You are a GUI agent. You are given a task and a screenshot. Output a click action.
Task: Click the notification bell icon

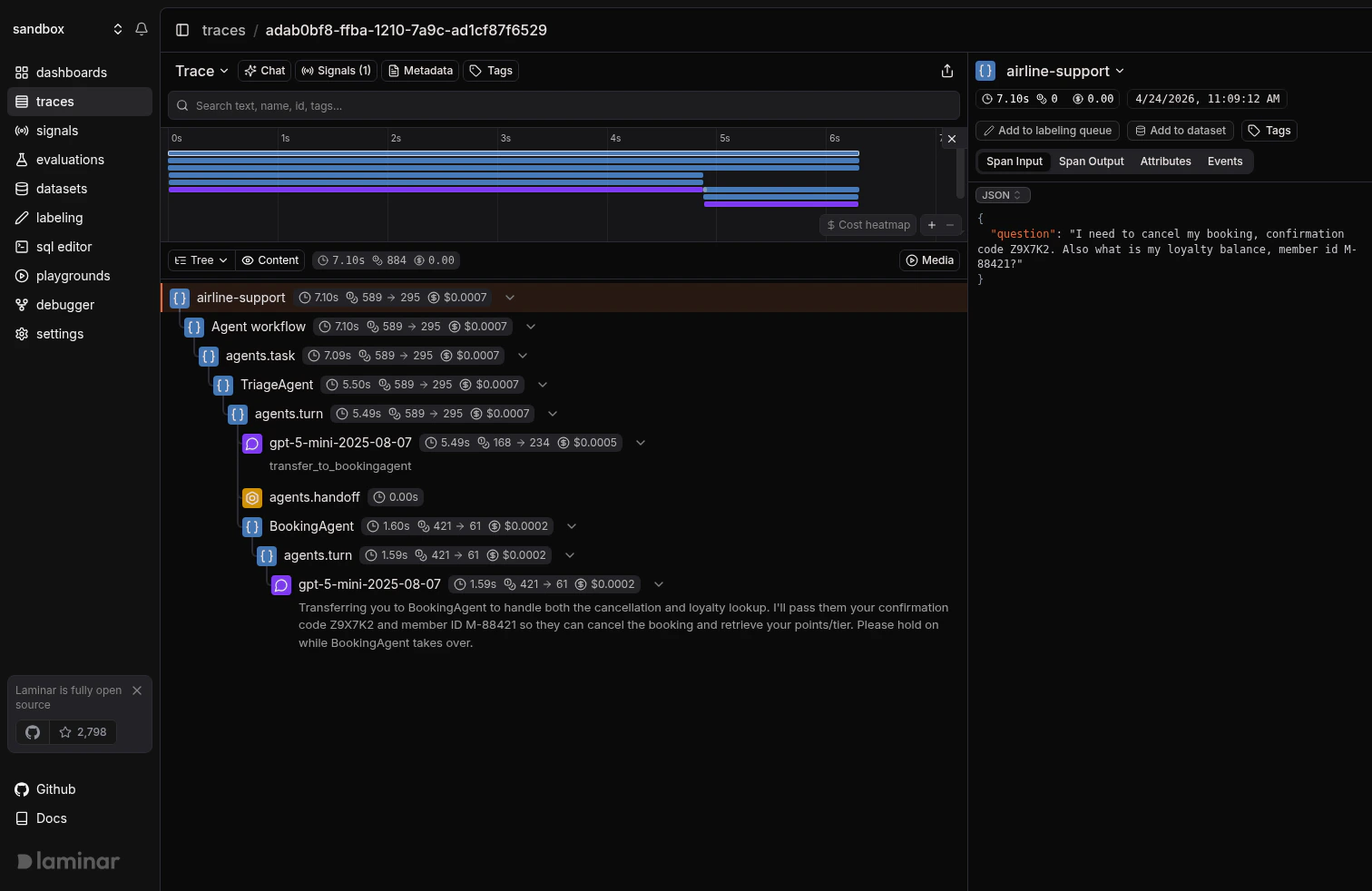point(142,28)
